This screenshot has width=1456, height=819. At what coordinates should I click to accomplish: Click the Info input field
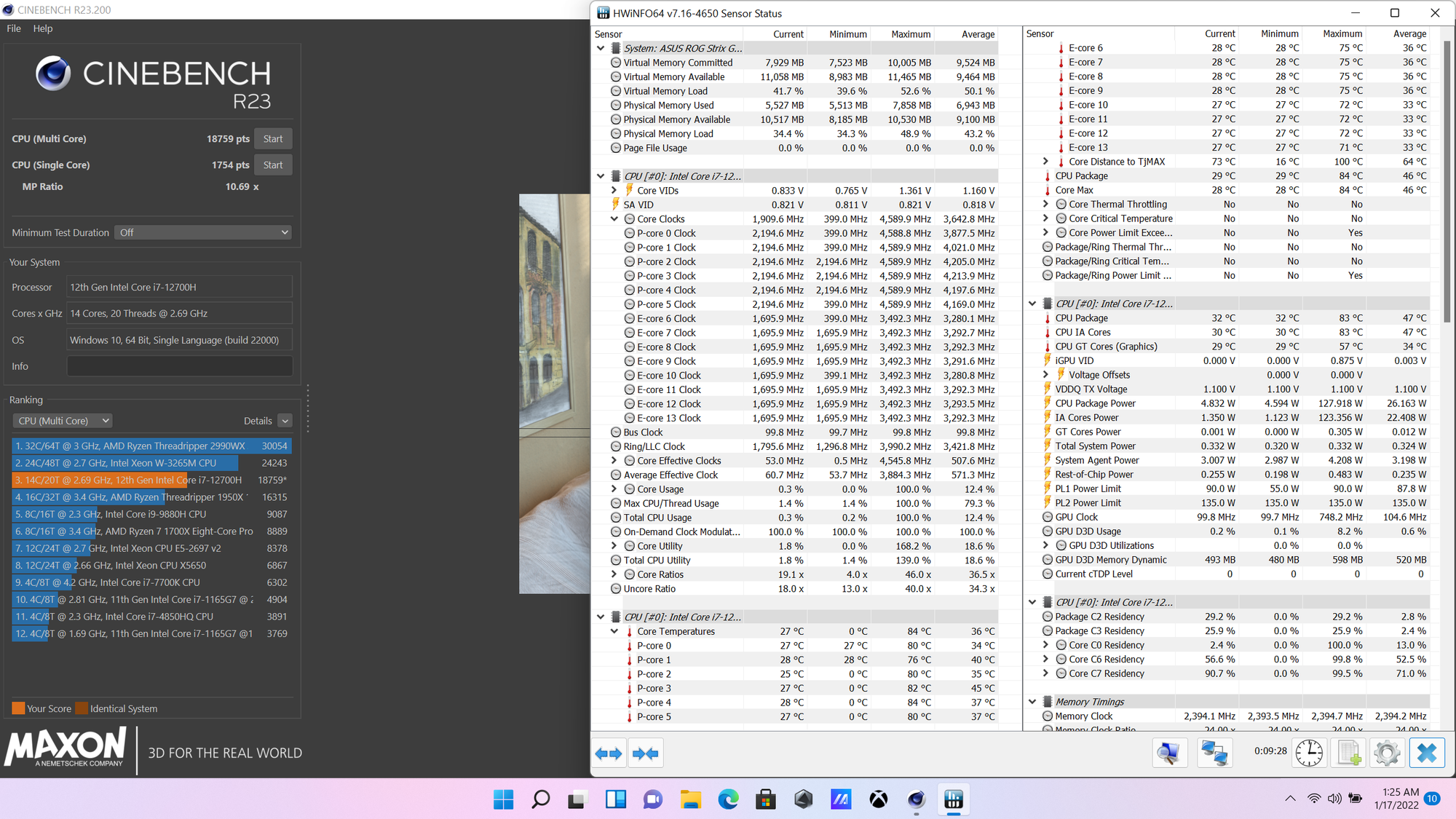click(x=180, y=366)
